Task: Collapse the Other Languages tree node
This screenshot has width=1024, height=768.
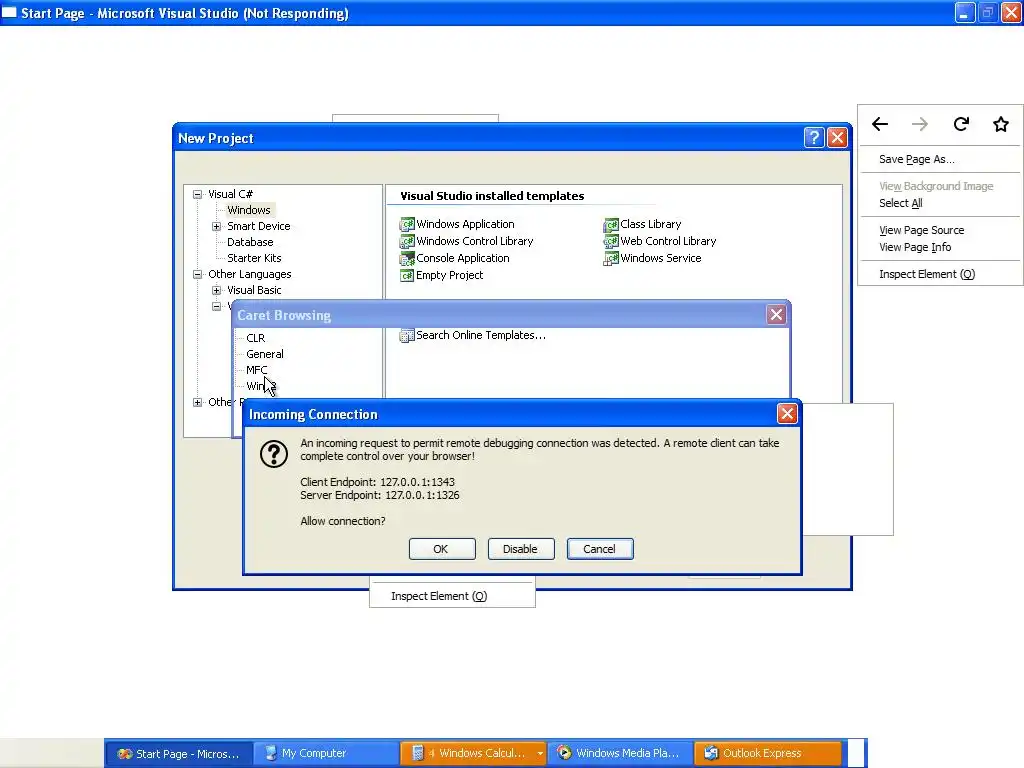Action: pyautogui.click(x=197, y=275)
